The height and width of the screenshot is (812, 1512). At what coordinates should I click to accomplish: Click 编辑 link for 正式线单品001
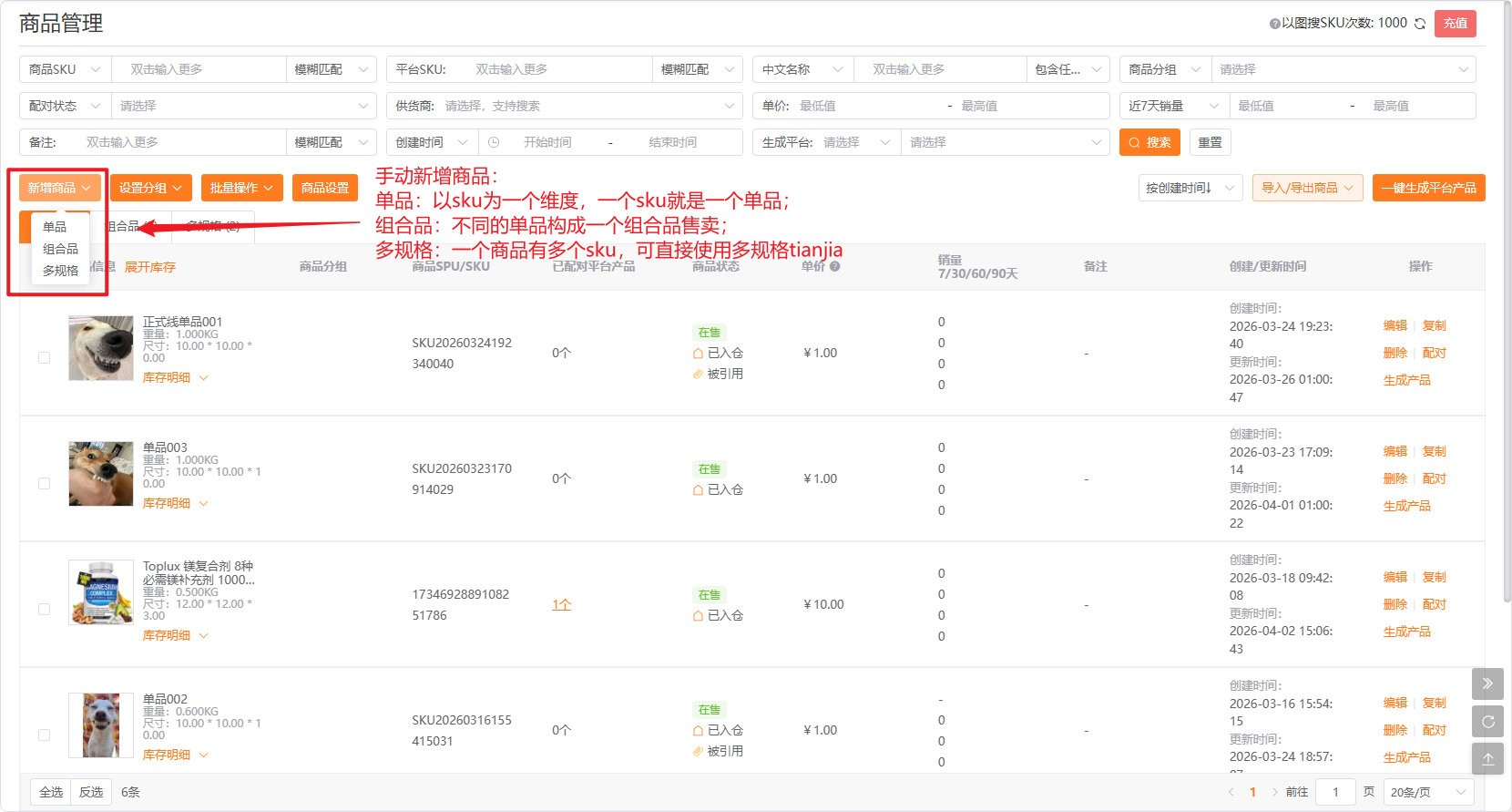[x=1395, y=325]
